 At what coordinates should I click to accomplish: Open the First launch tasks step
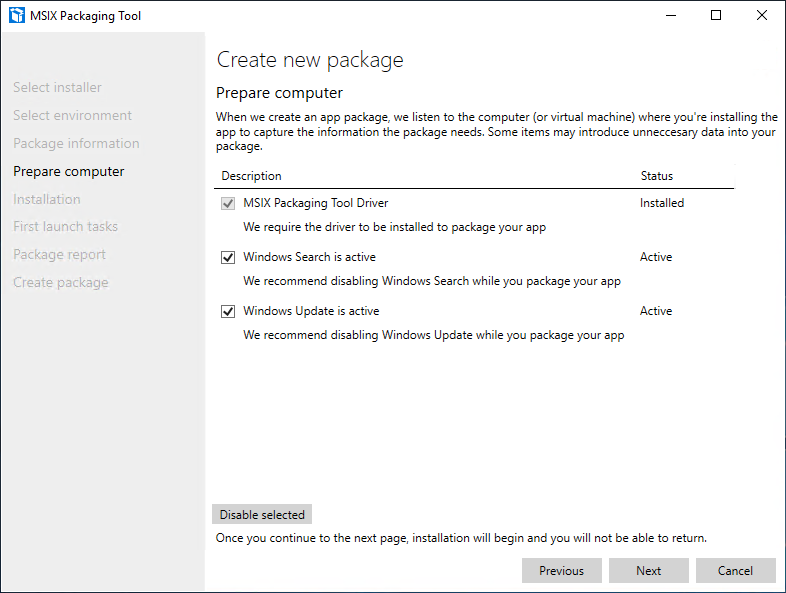pyautogui.click(x=65, y=227)
